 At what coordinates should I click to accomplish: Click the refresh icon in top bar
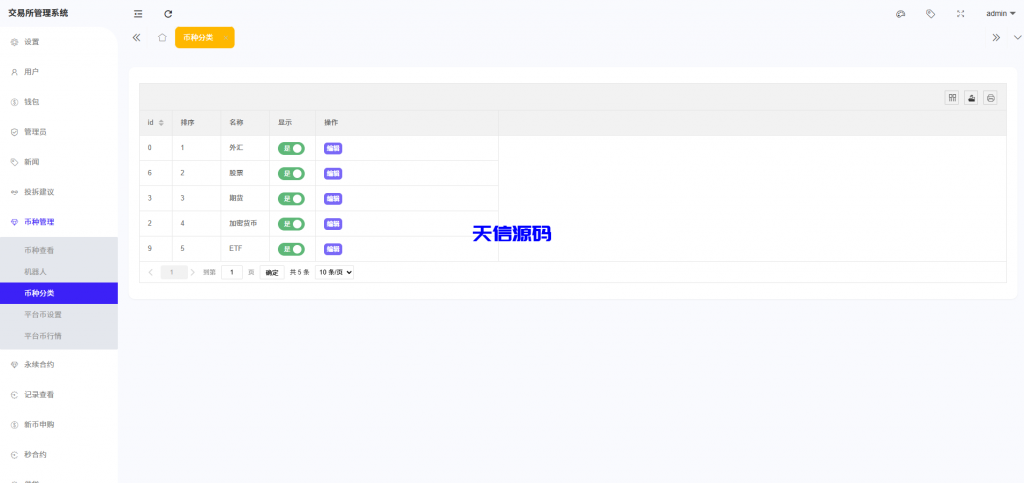click(168, 14)
